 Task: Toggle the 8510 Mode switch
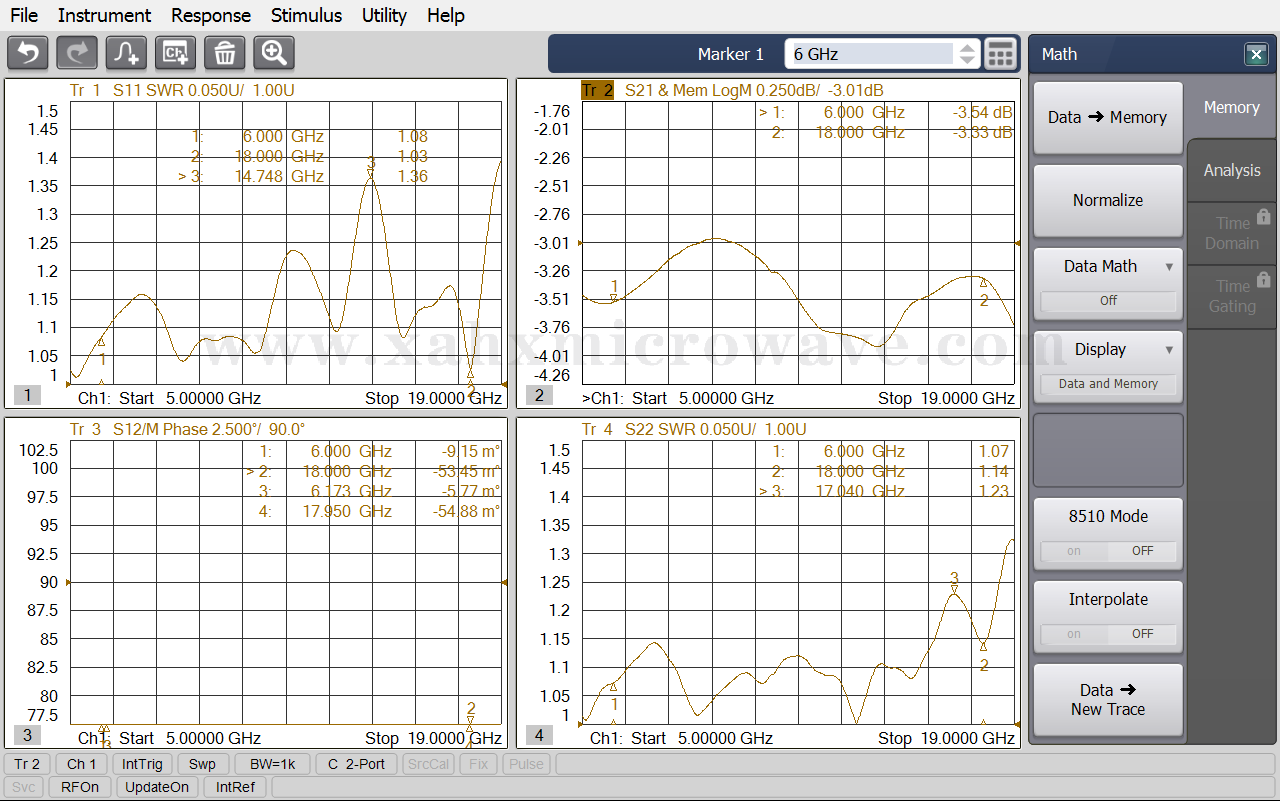point(1108,551)
